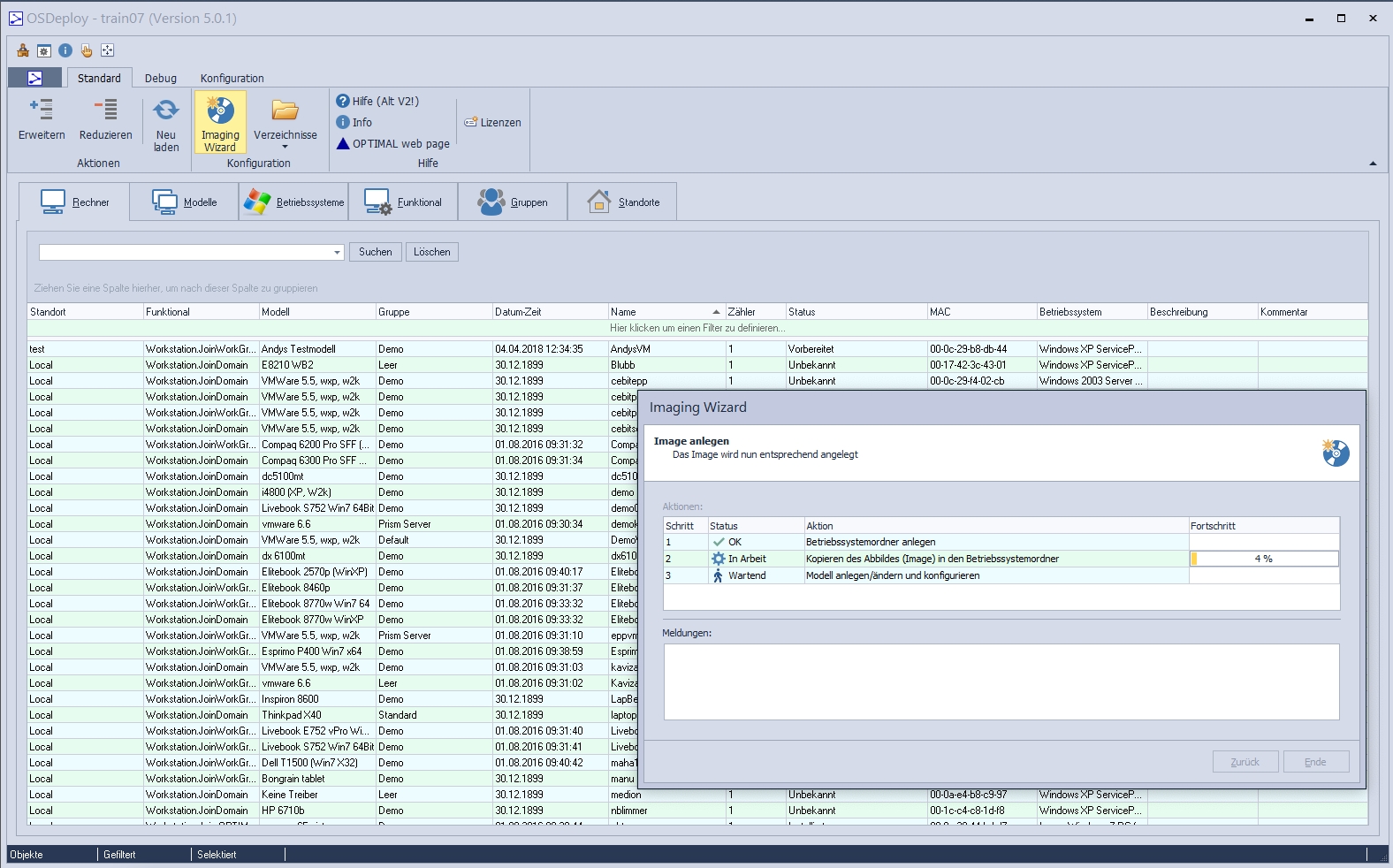This screenshot has width=1393, height=868.
Task: Open the Konfiguration ribbon tab
Action: [x=232, y=78]
